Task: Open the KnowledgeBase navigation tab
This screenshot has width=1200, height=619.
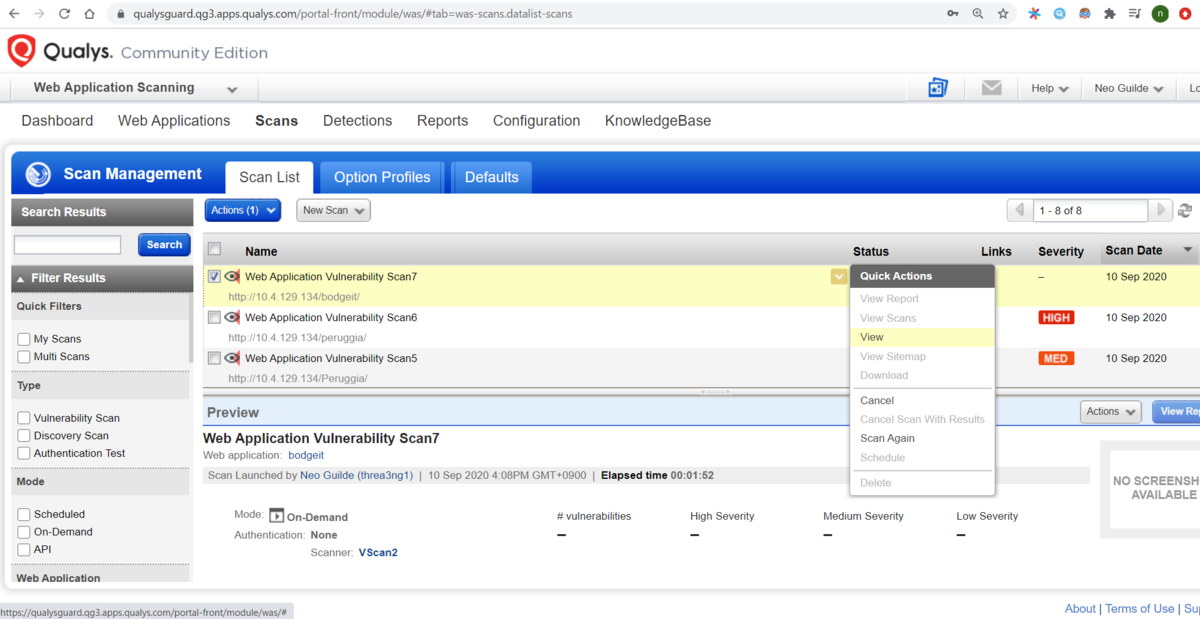Action: pyautogui.click(x=658, y=121)
